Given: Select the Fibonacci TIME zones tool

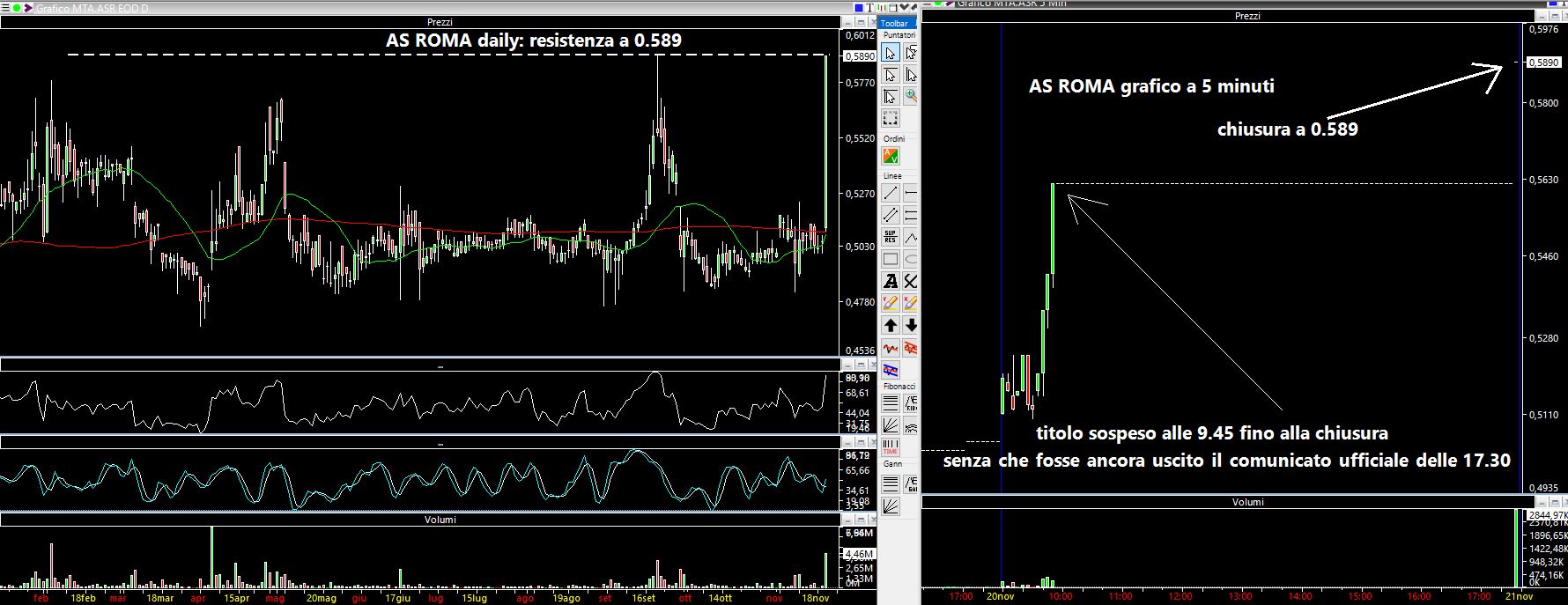Looking at the screenshot, I should (891, 446).
